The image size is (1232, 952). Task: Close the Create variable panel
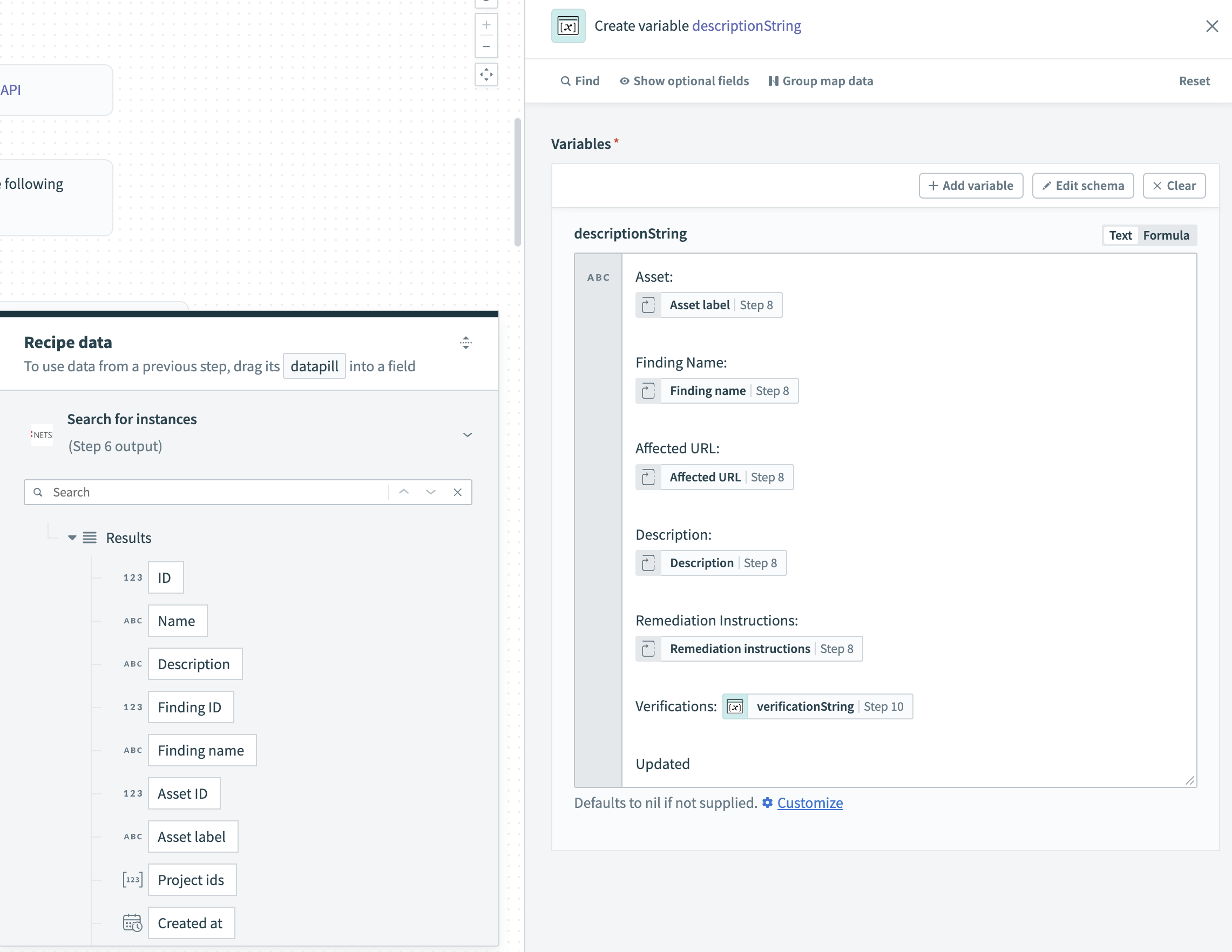point(1211,26)
